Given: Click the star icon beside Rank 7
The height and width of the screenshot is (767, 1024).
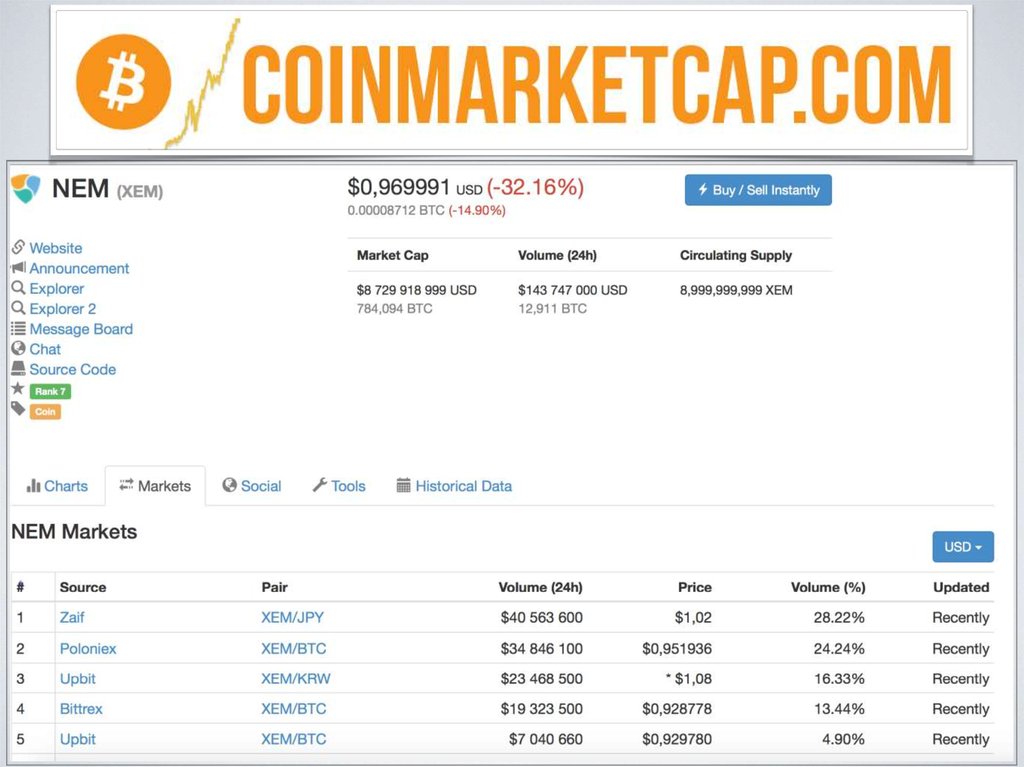Looking at the screenshot, I should point(18,389).
